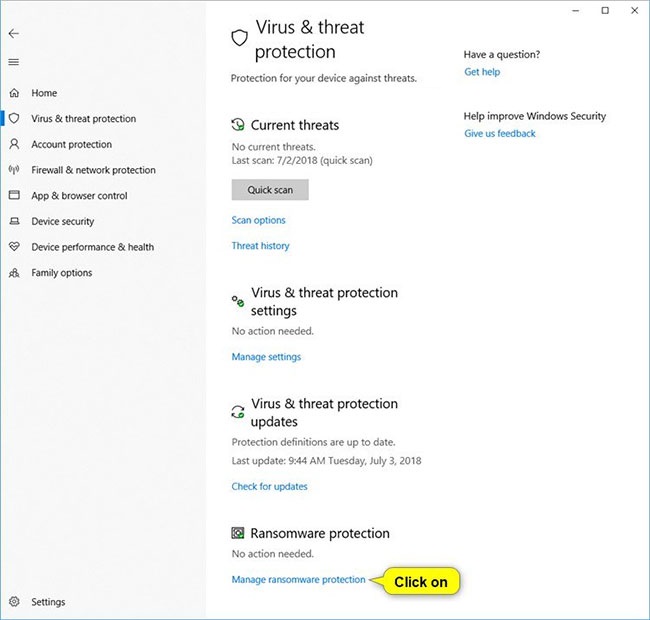The height and width of the screenshot is (620, 650).
Task: Open Family options people icon
Action: pyautogui.click(x=14, y=273)
